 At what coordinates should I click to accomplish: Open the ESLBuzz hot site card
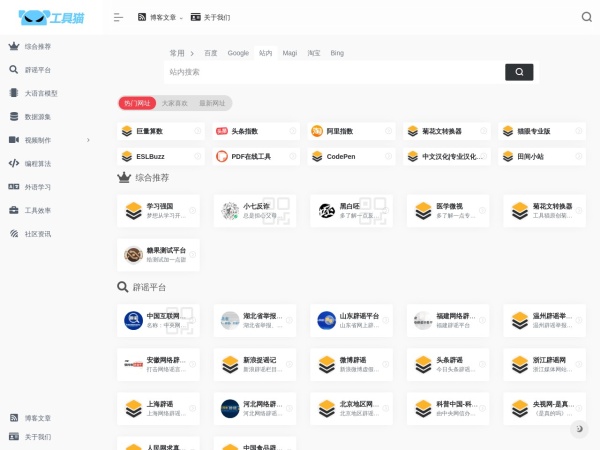[161, 156]
